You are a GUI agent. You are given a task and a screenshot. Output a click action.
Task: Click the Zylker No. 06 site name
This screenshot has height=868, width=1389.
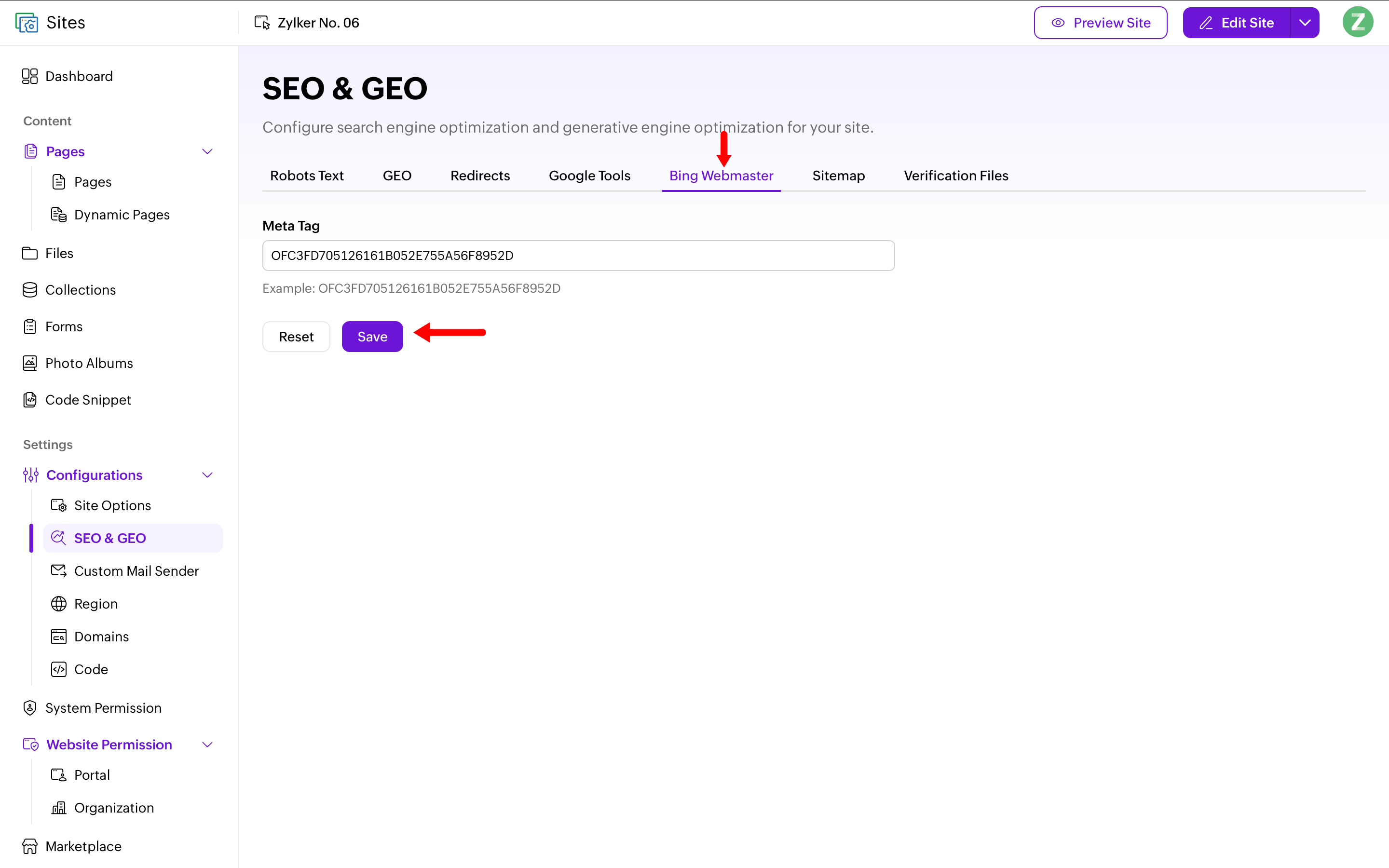tap(318, 23)
